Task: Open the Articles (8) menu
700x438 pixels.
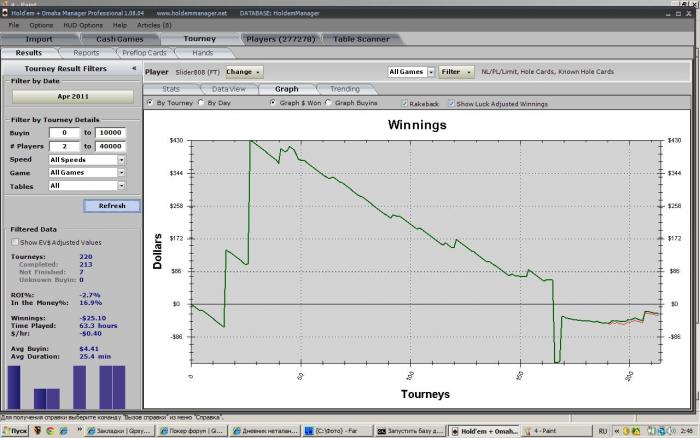Action: point(154,25)
